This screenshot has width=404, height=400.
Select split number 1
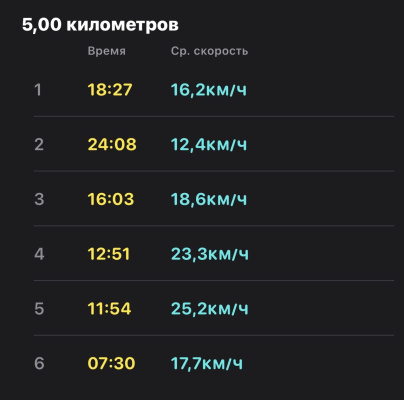pyautogui.click(x=38, y=90)
